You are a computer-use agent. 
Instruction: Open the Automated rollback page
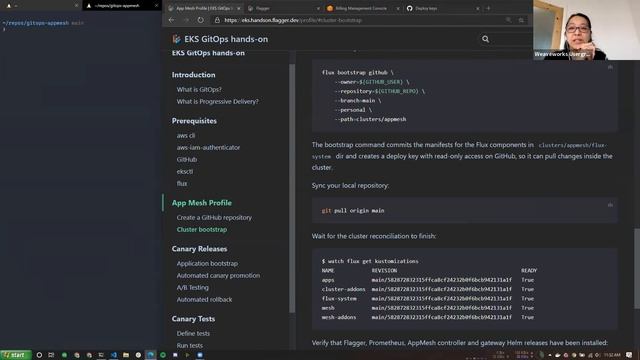204,299
